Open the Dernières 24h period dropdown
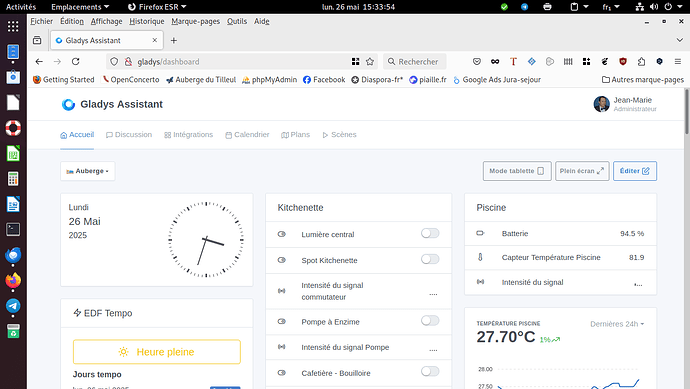Image resolution: width=690 pixels, height=389 pixels. point(617,324)
